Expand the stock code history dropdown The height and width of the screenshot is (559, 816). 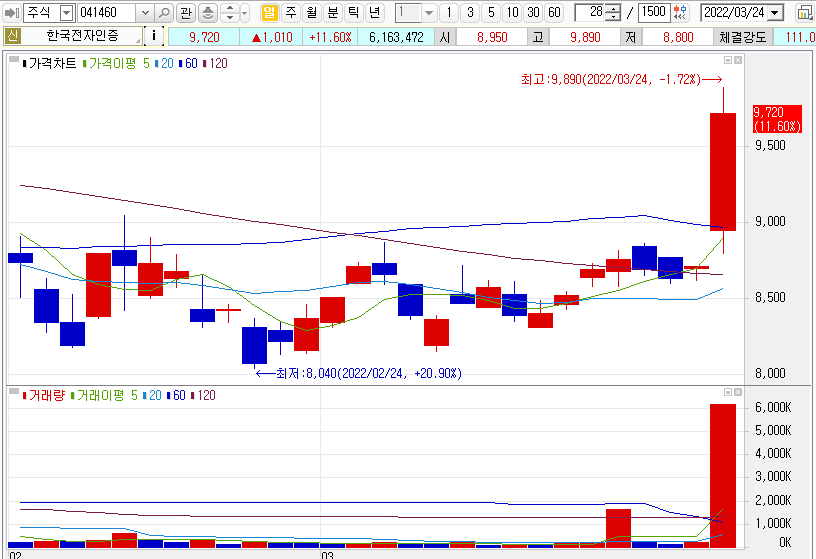146,12
